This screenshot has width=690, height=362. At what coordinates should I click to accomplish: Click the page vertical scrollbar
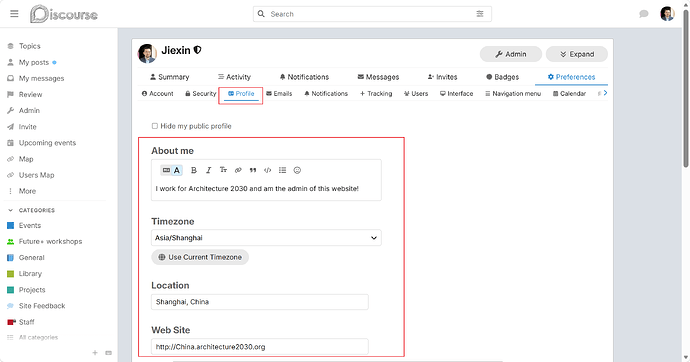686,88
